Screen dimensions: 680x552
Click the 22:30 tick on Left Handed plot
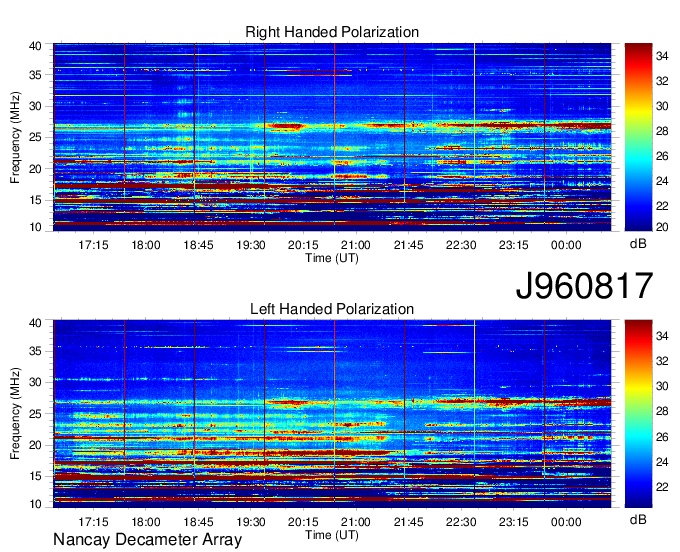point(461,522)
